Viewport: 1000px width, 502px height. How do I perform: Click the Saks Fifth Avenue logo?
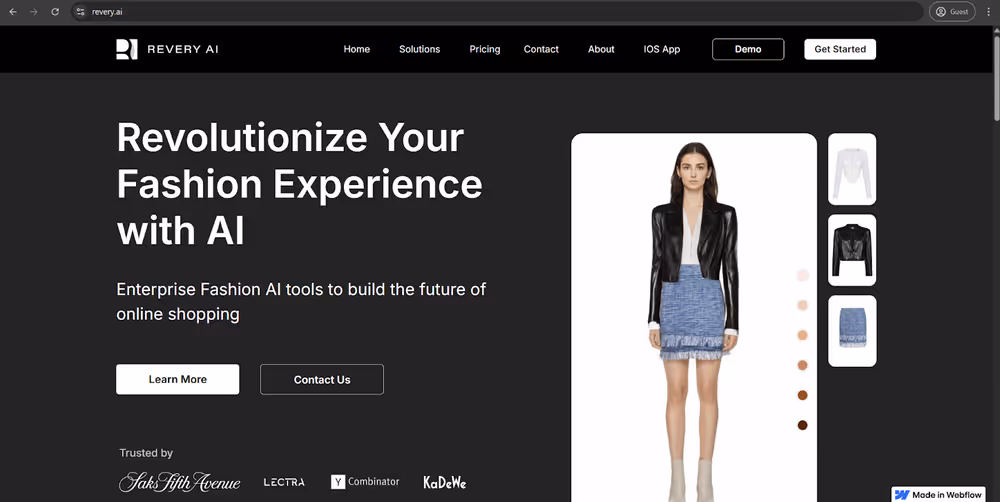[x=180, y=482]
